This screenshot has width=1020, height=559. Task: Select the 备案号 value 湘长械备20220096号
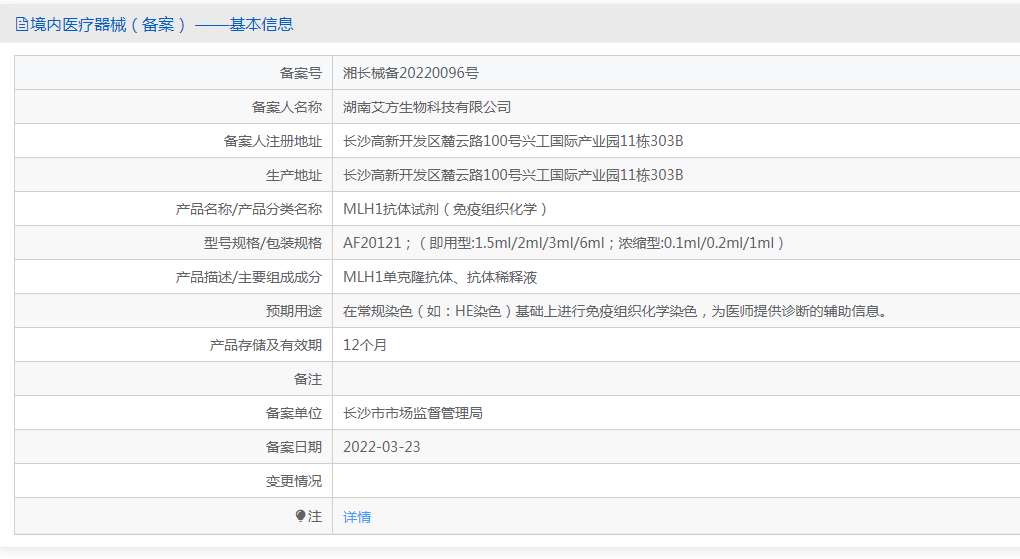click(x=410, y=73)
